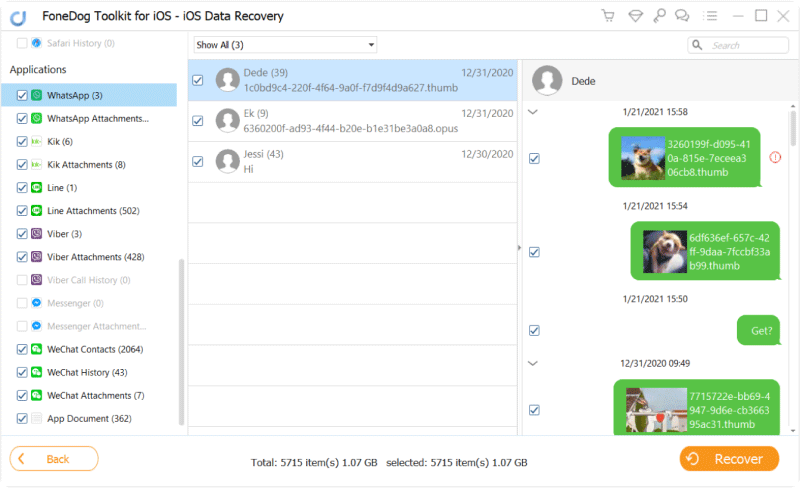Click the red warning icon beside first message
The image size is (800, 488).
[x=775, y=158]
